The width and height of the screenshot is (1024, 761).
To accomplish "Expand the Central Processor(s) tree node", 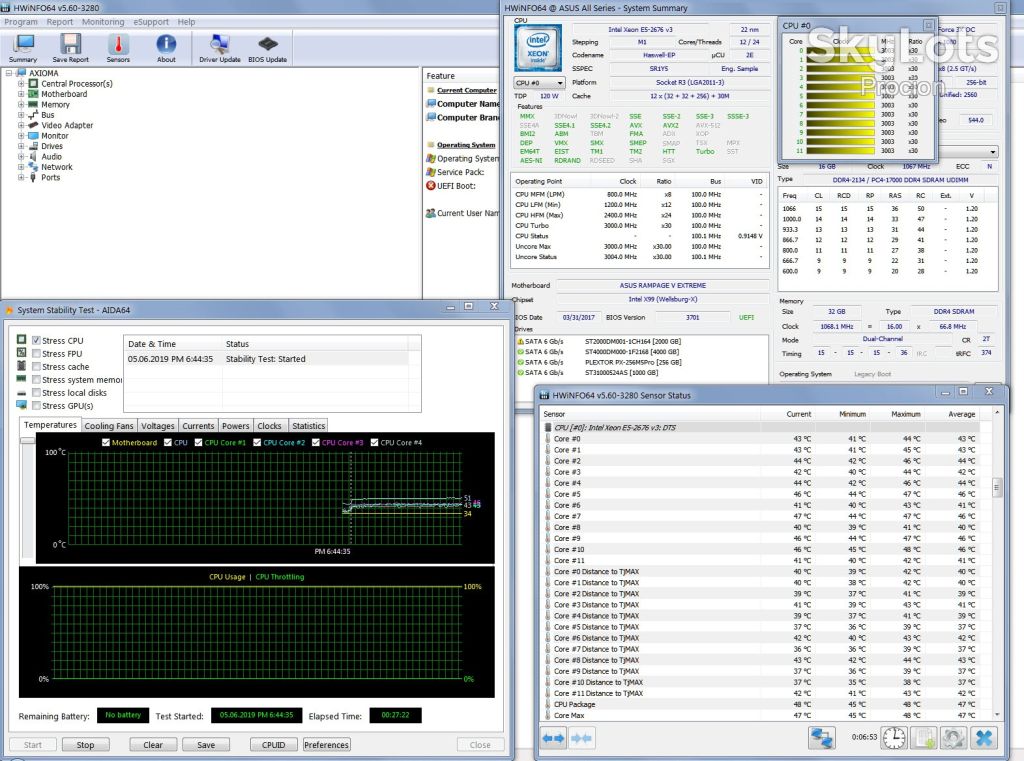I will [21, 84].
